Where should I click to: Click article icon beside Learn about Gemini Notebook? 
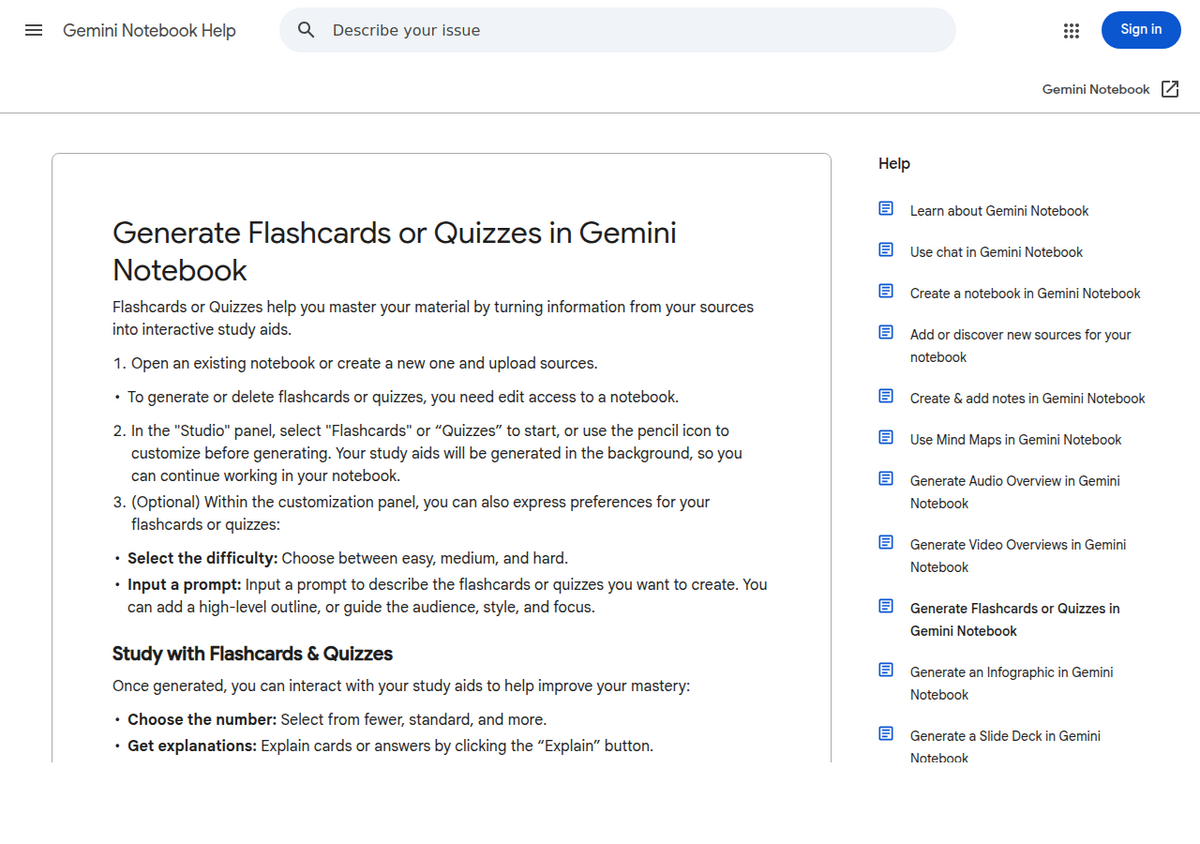click(886, 209)
